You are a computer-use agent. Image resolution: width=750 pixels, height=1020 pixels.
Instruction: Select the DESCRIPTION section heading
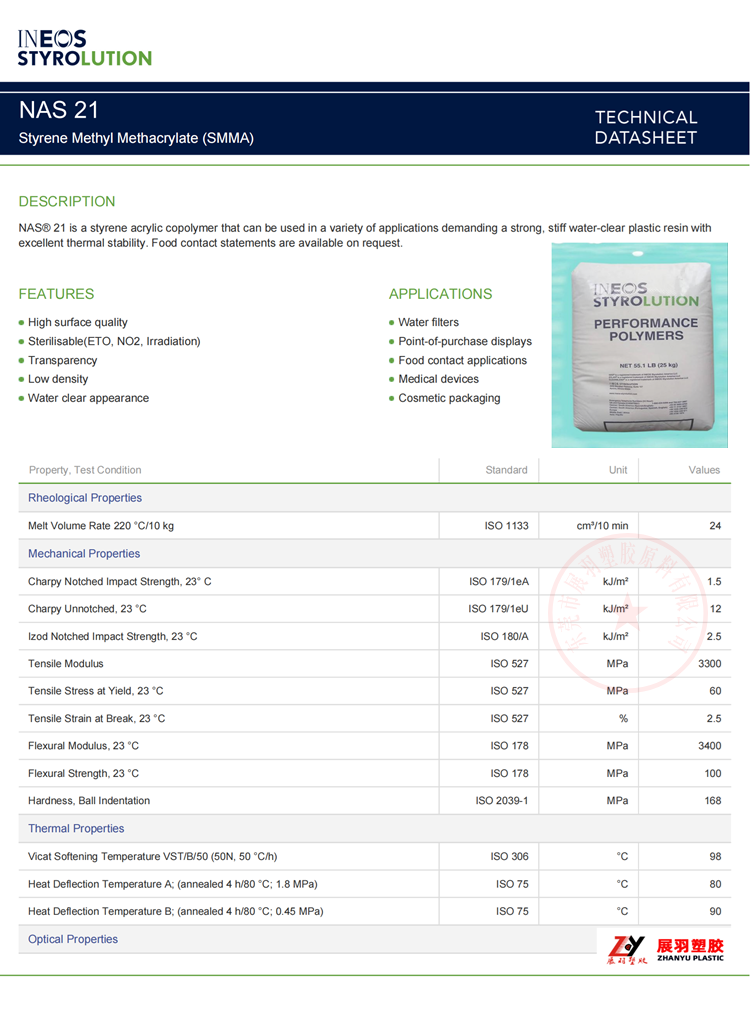click(67, 201)
